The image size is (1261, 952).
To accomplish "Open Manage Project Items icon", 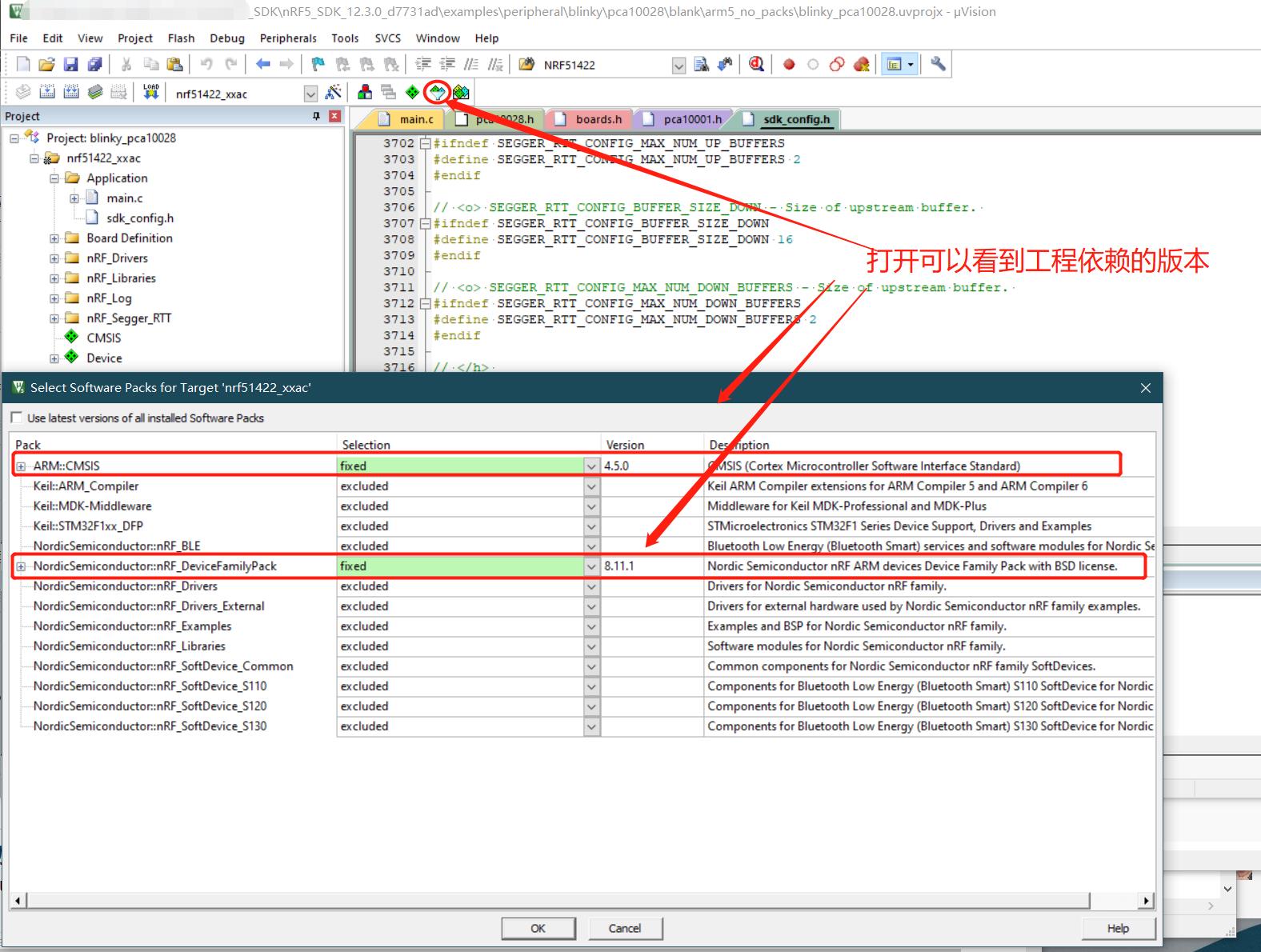I will (365, 92).
